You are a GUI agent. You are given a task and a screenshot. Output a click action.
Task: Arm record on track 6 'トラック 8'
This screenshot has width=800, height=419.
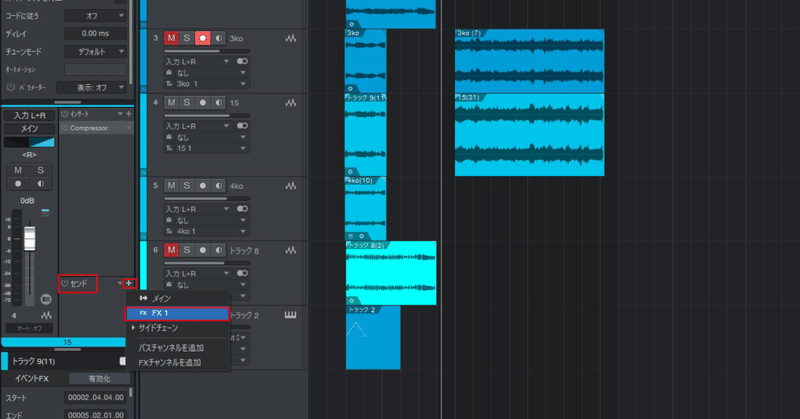tap(203, 250)
